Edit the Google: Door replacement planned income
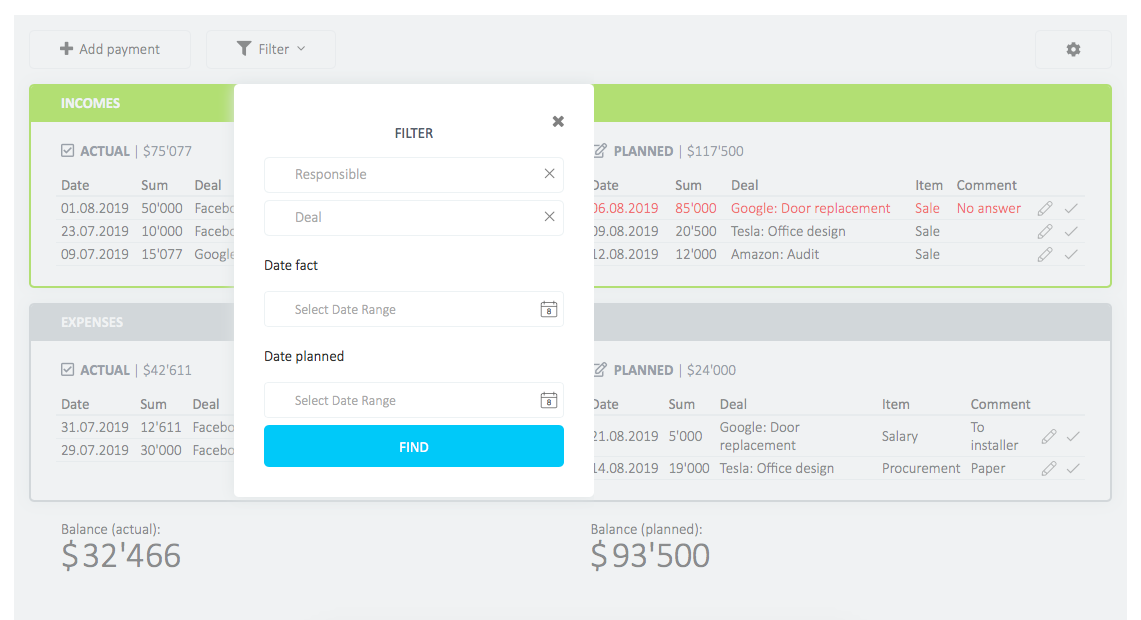Viewport: 1141px width, 620px height. pos(1045,209)
